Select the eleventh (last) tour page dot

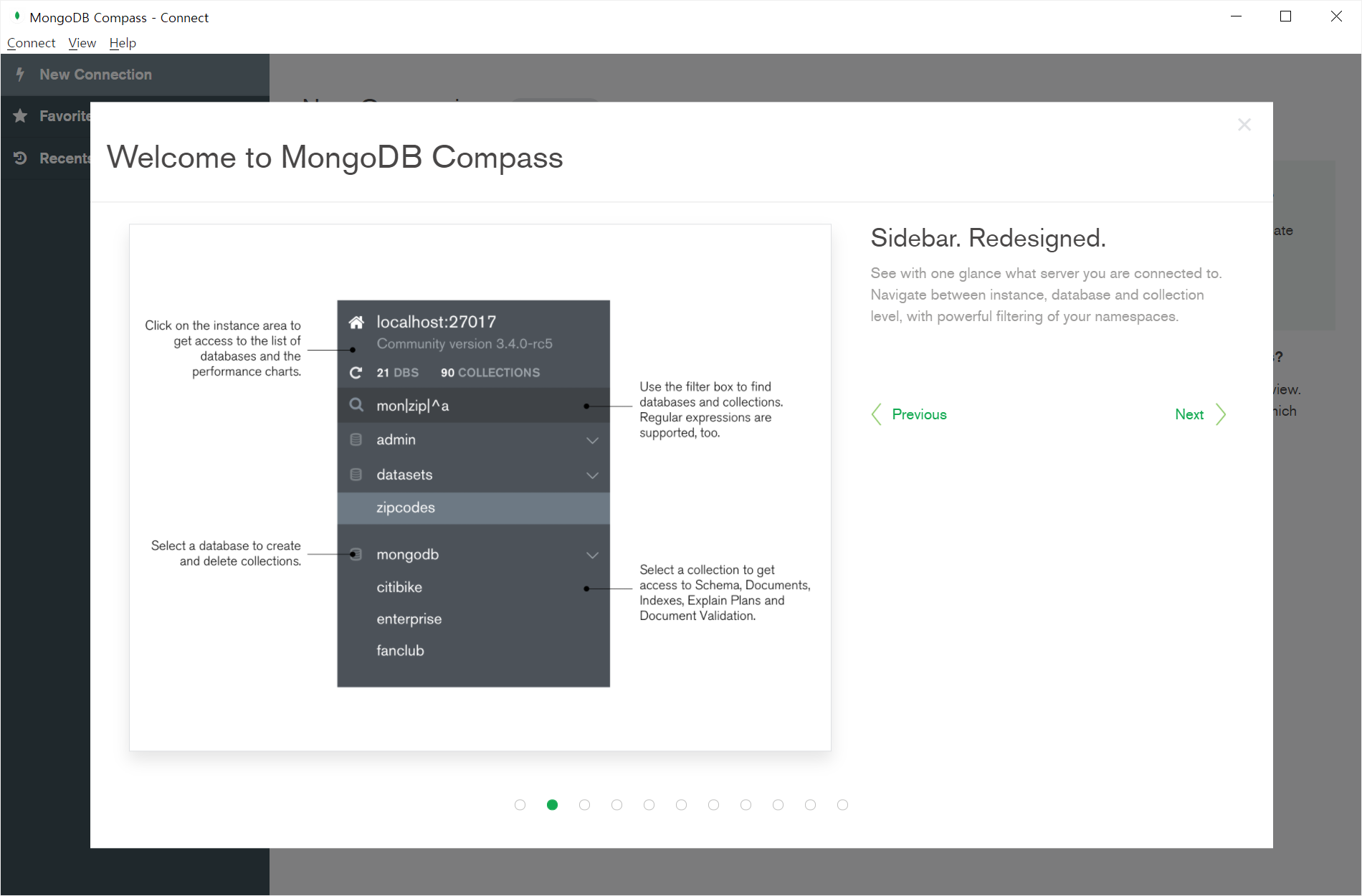tap(842, 805)
